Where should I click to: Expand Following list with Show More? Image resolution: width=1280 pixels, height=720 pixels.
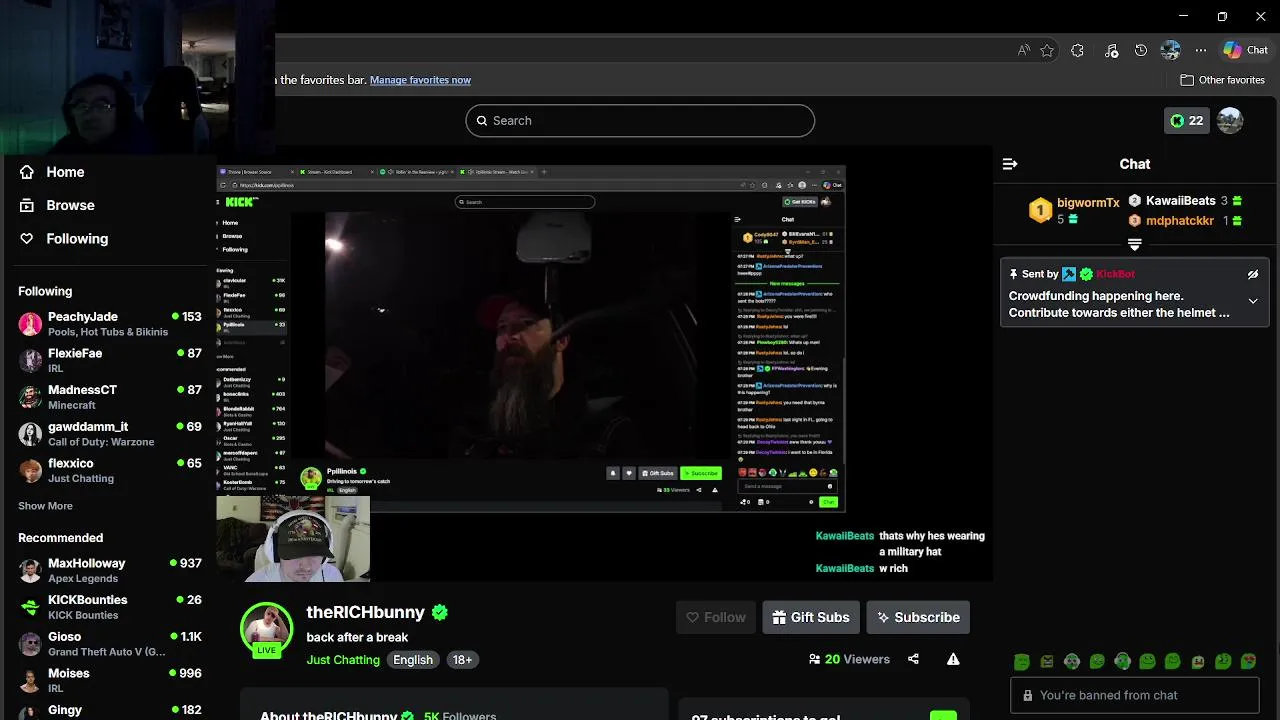(x=45, y=506)
